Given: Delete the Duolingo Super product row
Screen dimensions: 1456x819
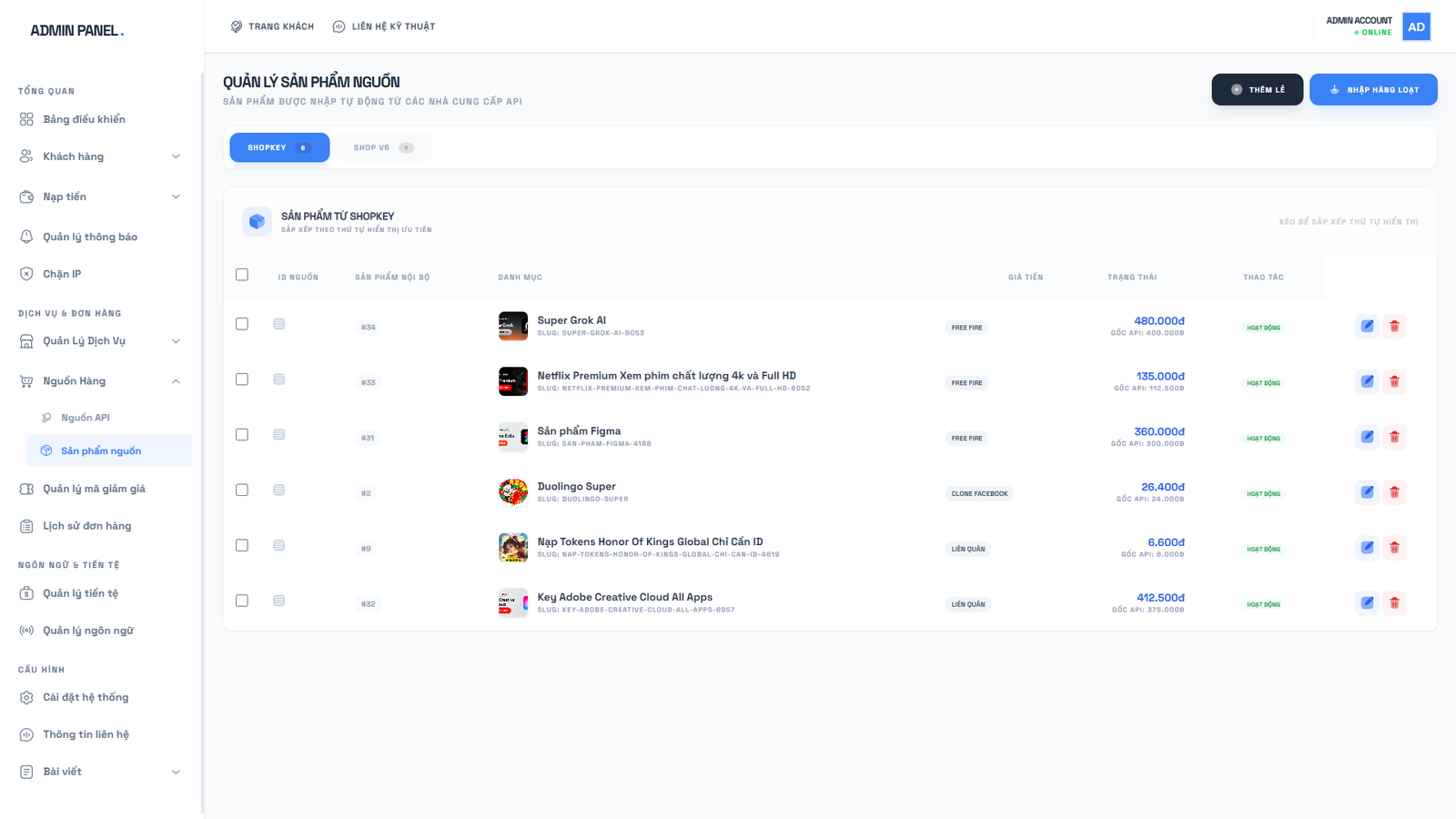Looking at the screenshot, I should pos(1394,492).
